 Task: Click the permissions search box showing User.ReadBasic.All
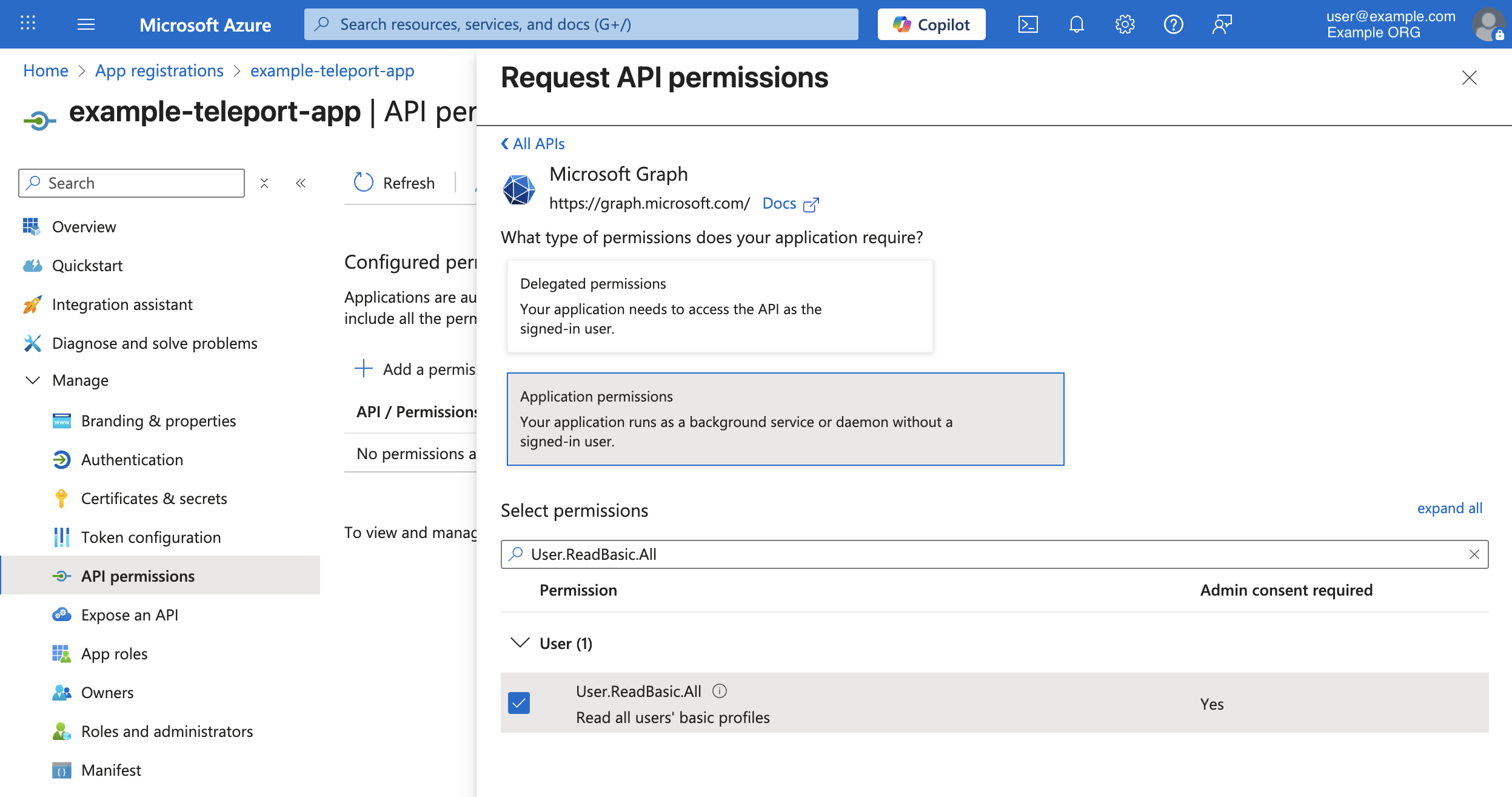coord(849,554)
